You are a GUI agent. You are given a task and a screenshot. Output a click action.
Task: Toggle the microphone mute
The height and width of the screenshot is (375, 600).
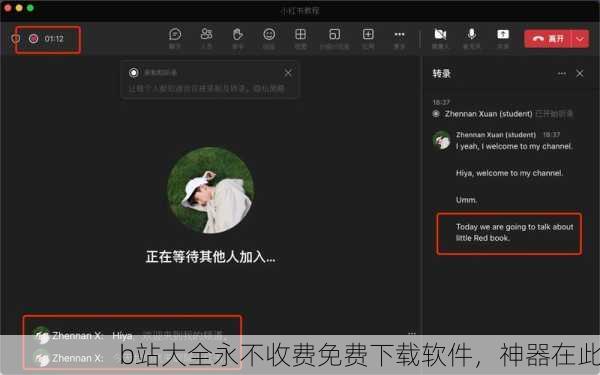[472, 34]
